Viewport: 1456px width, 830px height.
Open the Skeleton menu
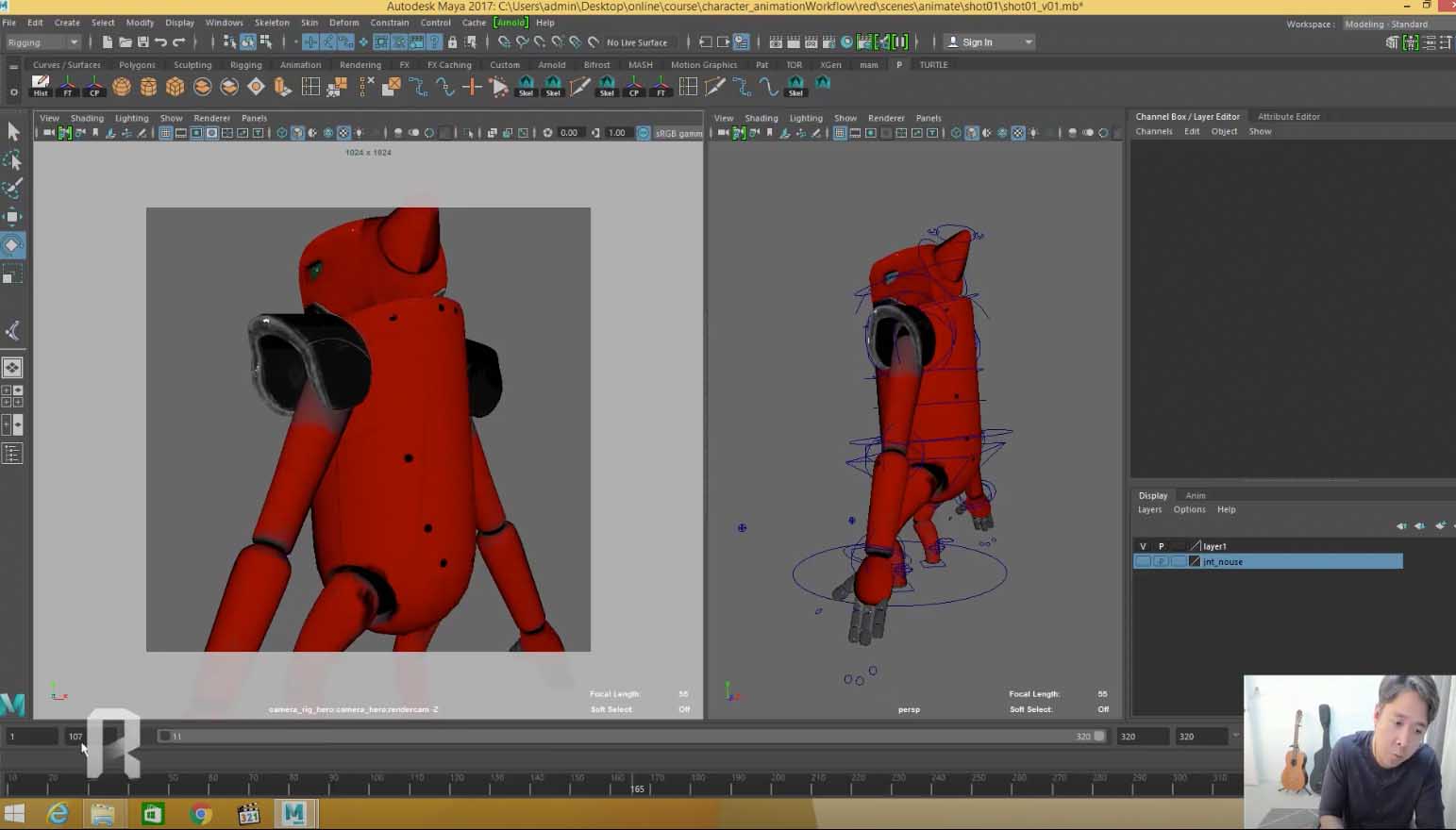(x=272, y=23)
